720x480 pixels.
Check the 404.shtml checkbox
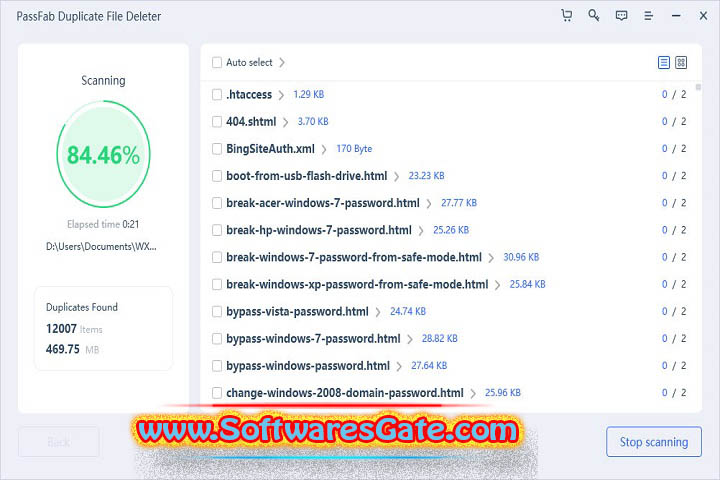point(217,121)
